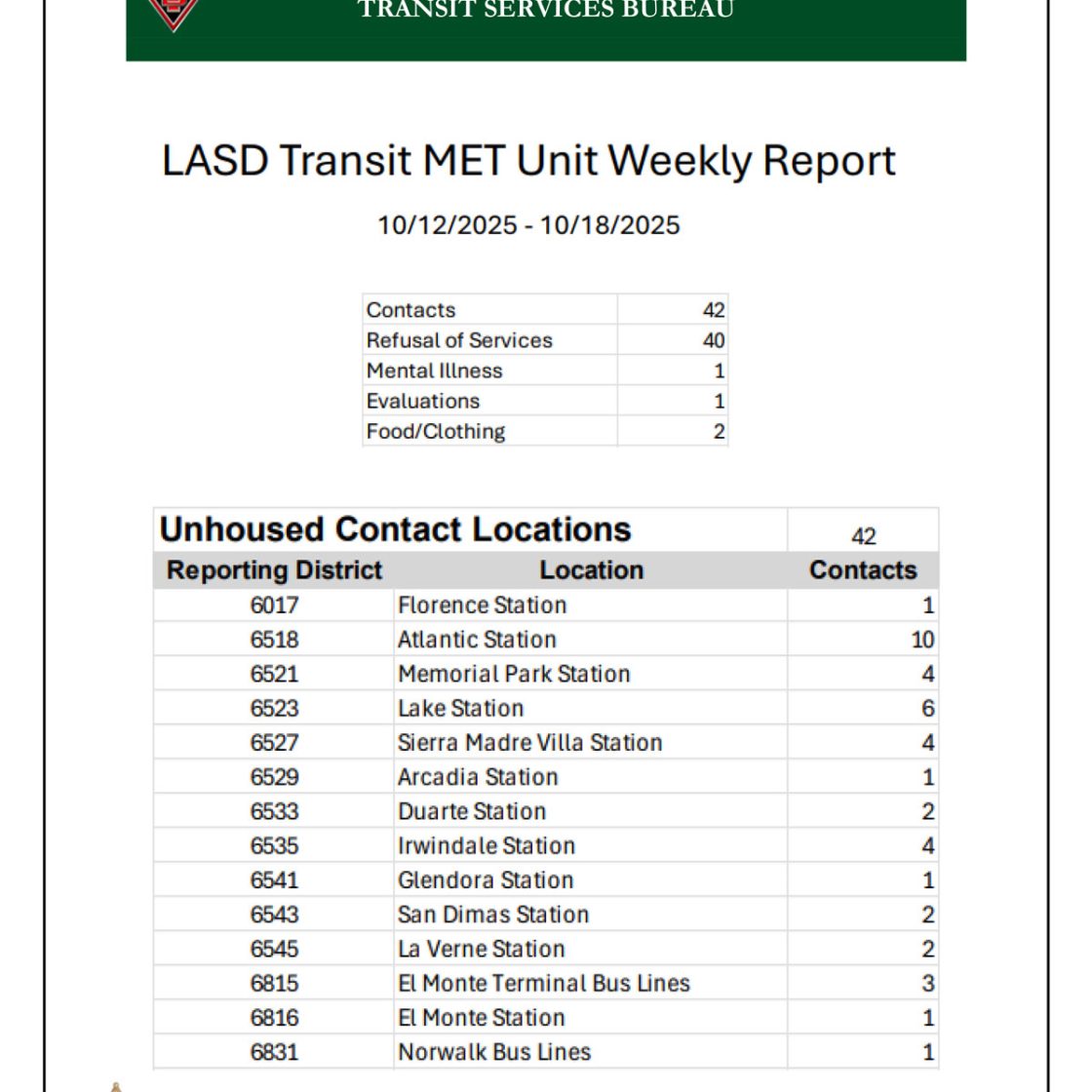Click the Atlantic Station contact count of 10
Viewport: 1092px width, 1092px height.
pyautogui.click(x=921, y=640)
